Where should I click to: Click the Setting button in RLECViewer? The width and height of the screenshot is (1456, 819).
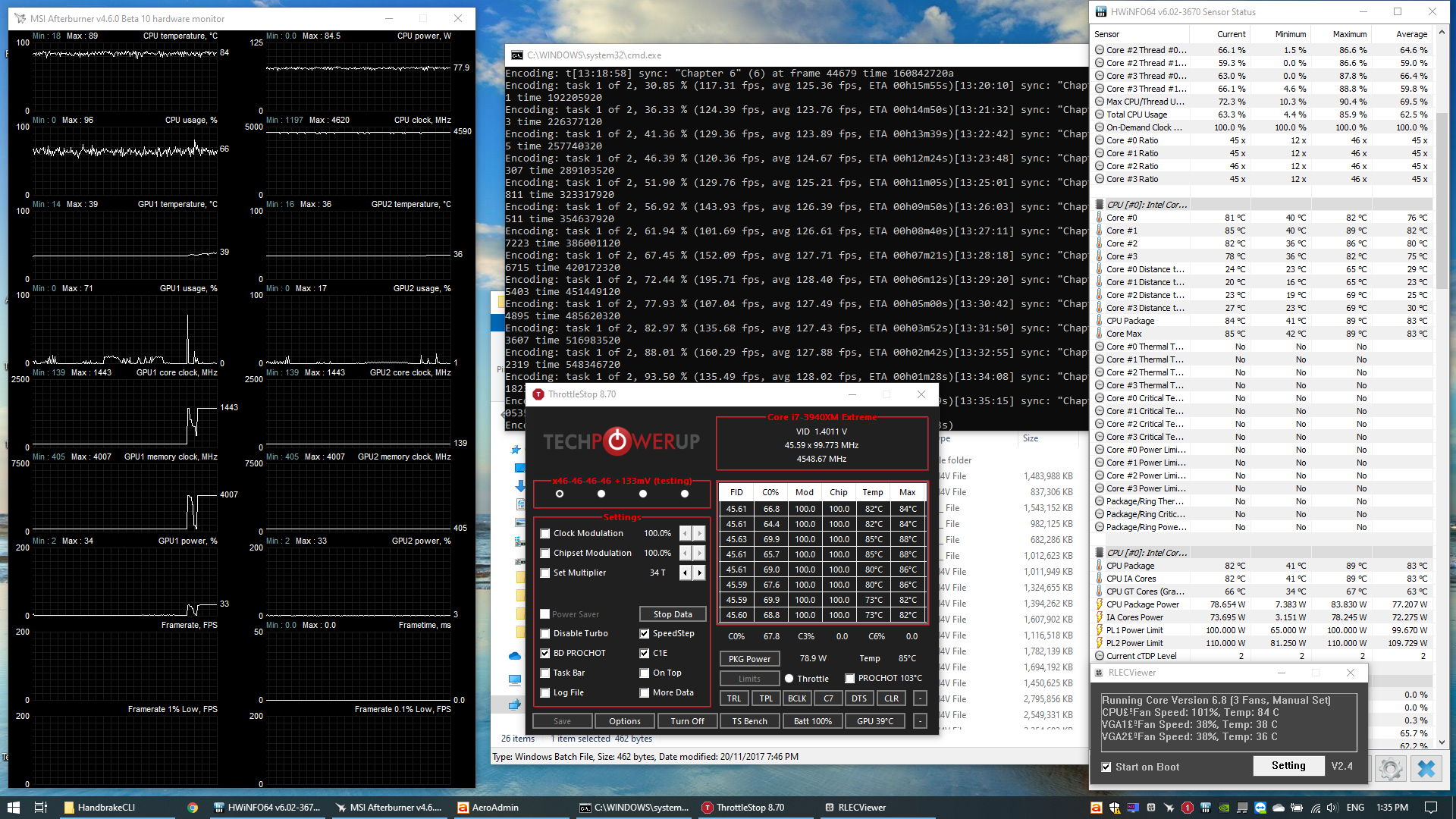[x=1288, y=766]
